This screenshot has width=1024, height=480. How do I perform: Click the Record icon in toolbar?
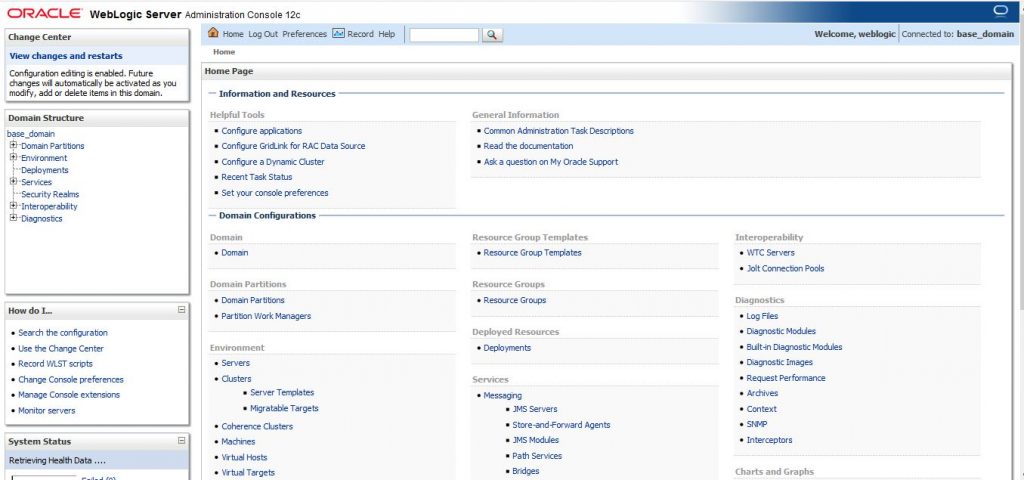click(x=339, y=33)
